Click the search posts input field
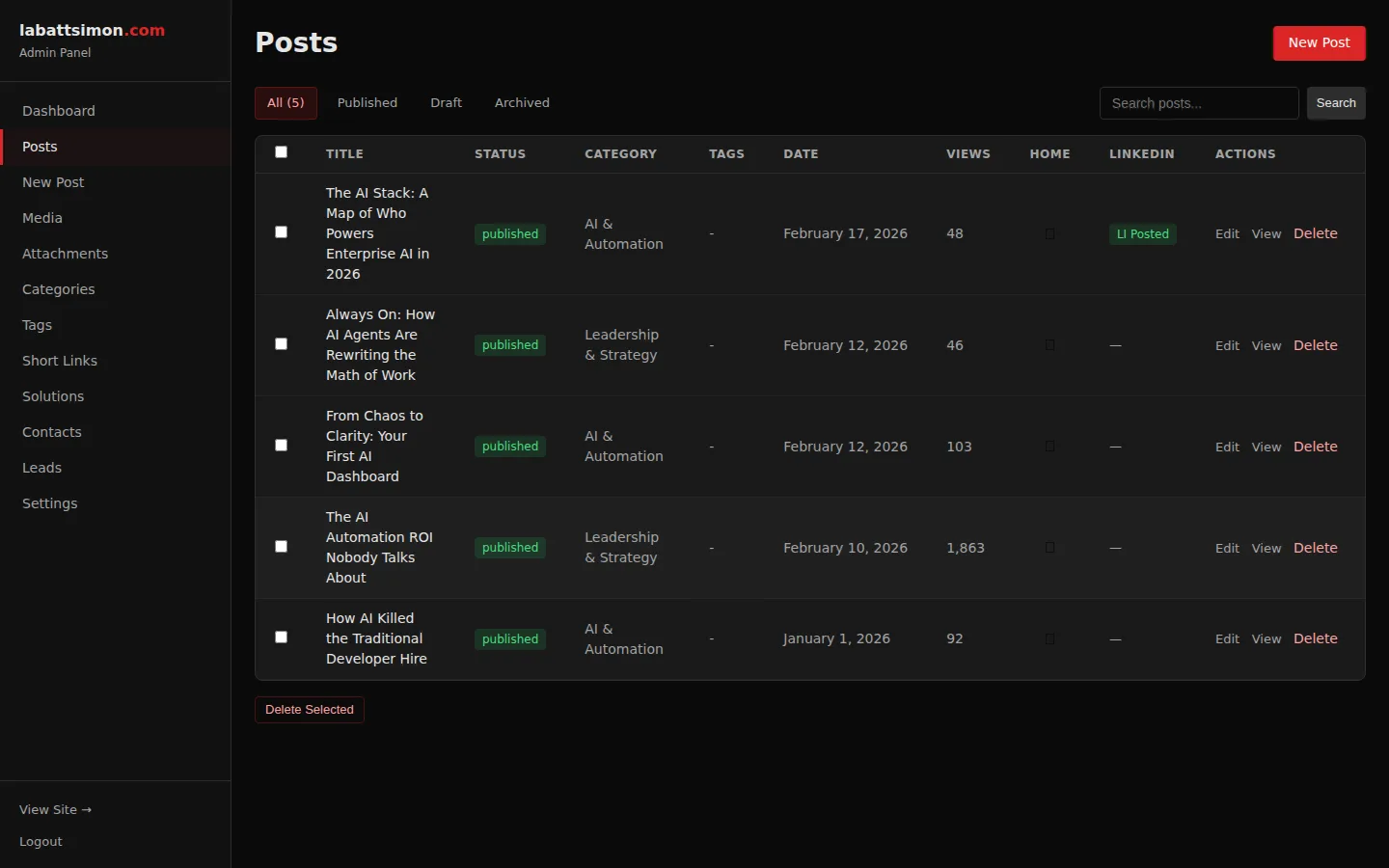Image resolution: width=1389 pixels, height=868 pixels. pyautogui.click(x=1198, y=102)
